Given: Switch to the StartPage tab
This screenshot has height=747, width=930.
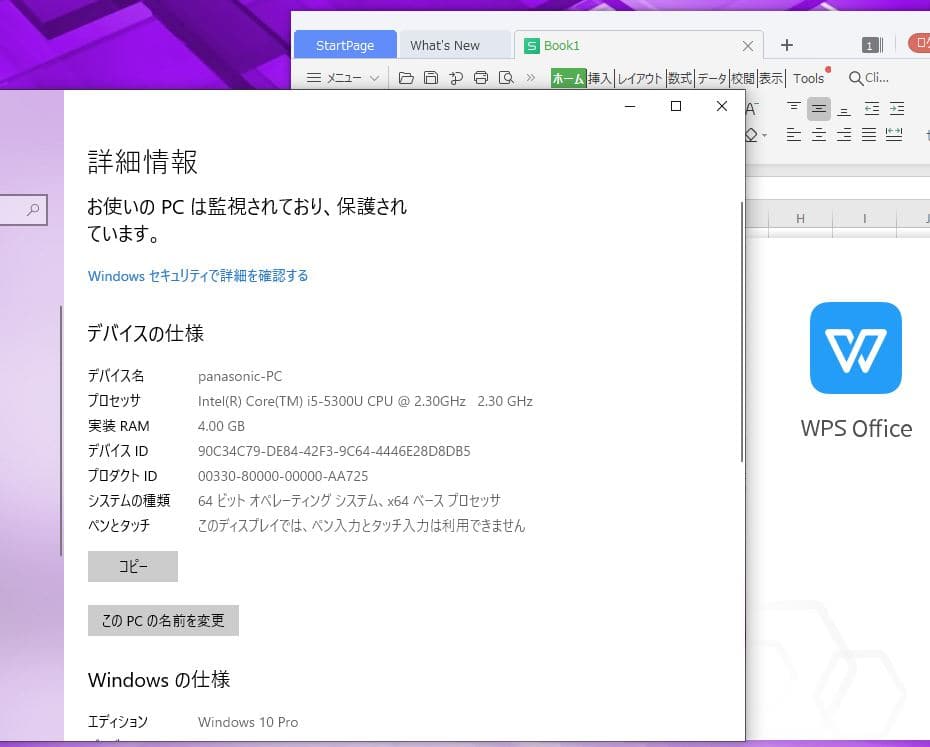Looking at the screenshot, I should coord(345,45).
